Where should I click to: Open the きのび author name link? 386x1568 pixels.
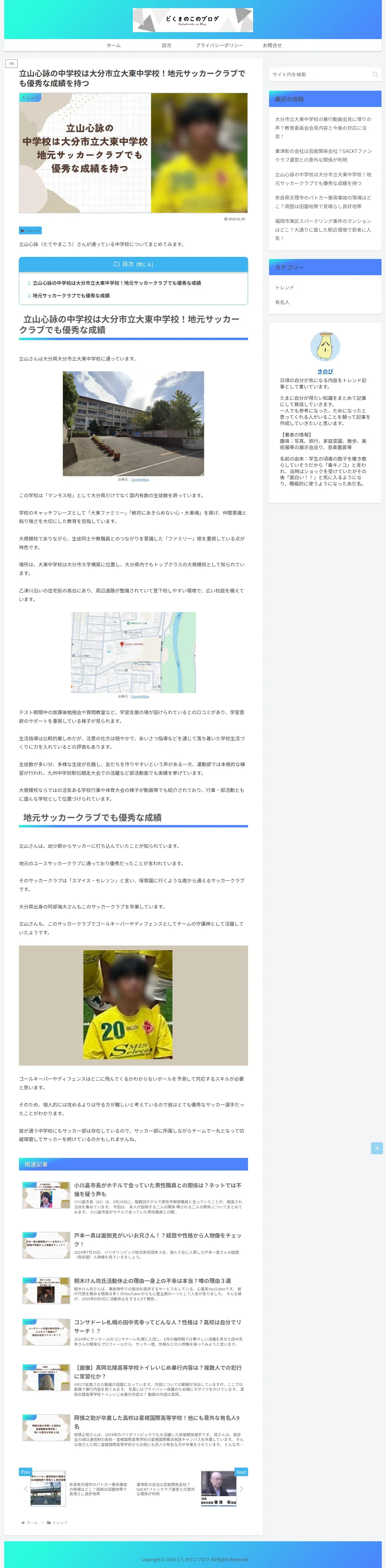(x=325, y=371)
